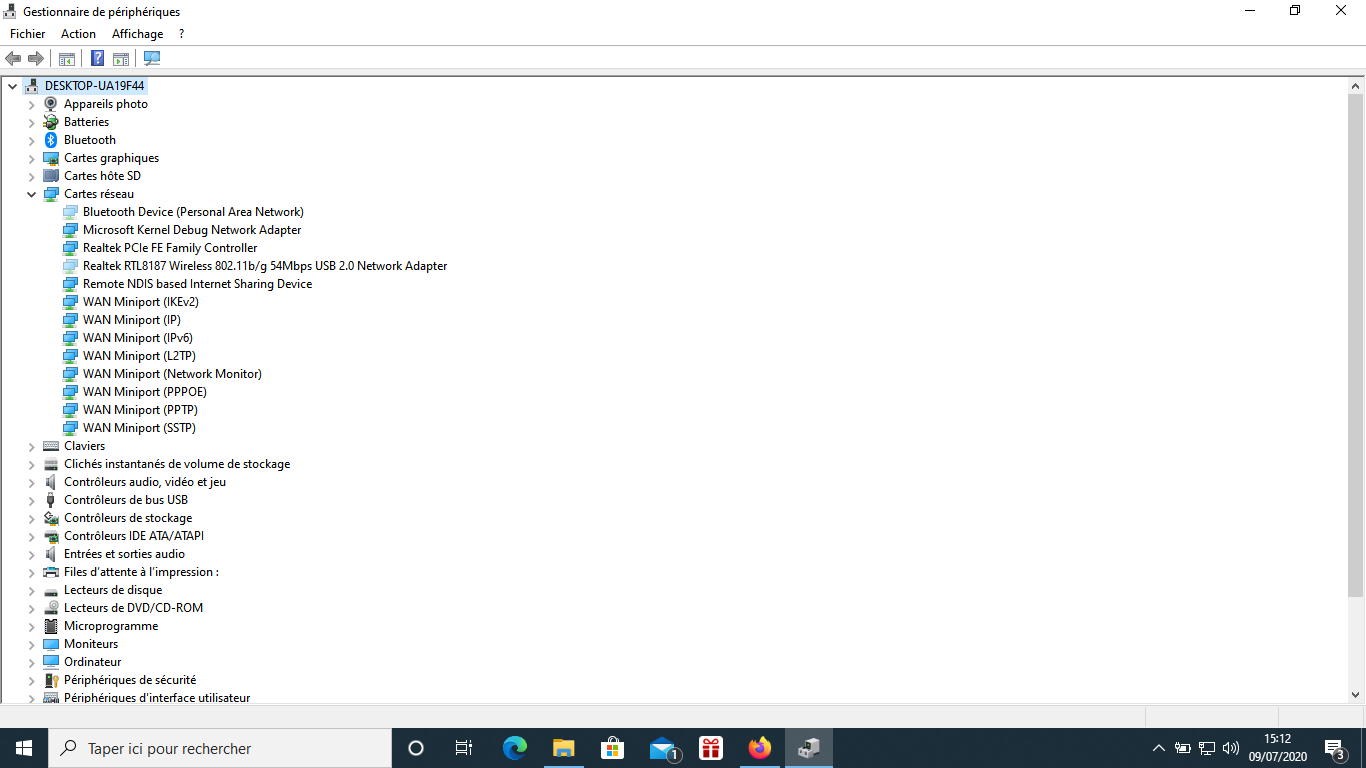Collapse the DESKTOP-UA19F44 root node
Viewport: 1366px width, 768px height.
pos(12,86)
